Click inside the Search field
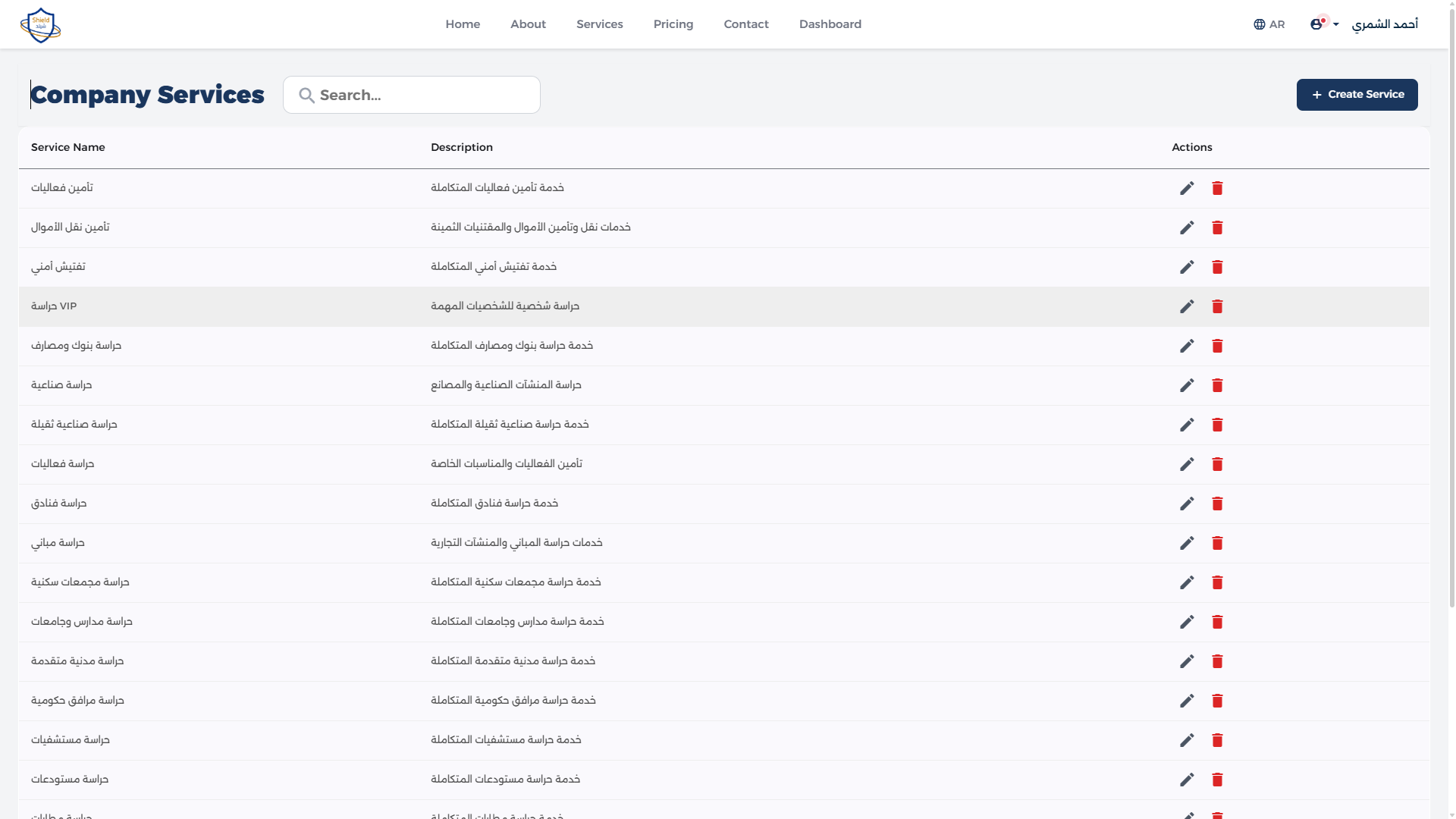This screenshot has height=819, width=1456. pyautogui.click(x=411, y=95)
